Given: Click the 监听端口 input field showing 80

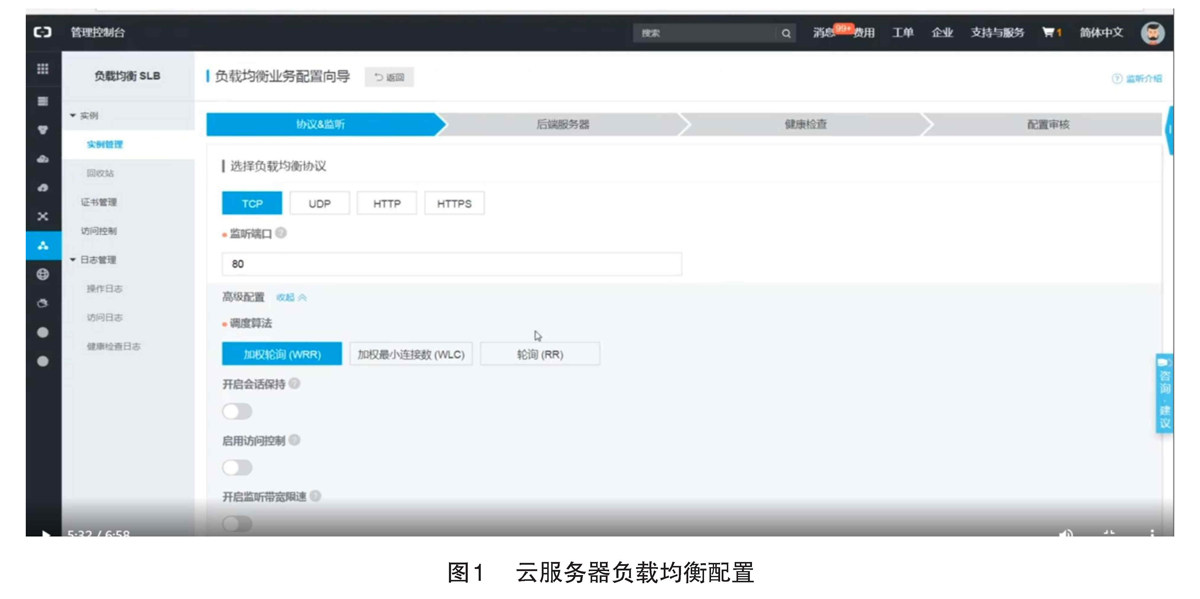Looking at the screenshot, I should coord(452,264).
